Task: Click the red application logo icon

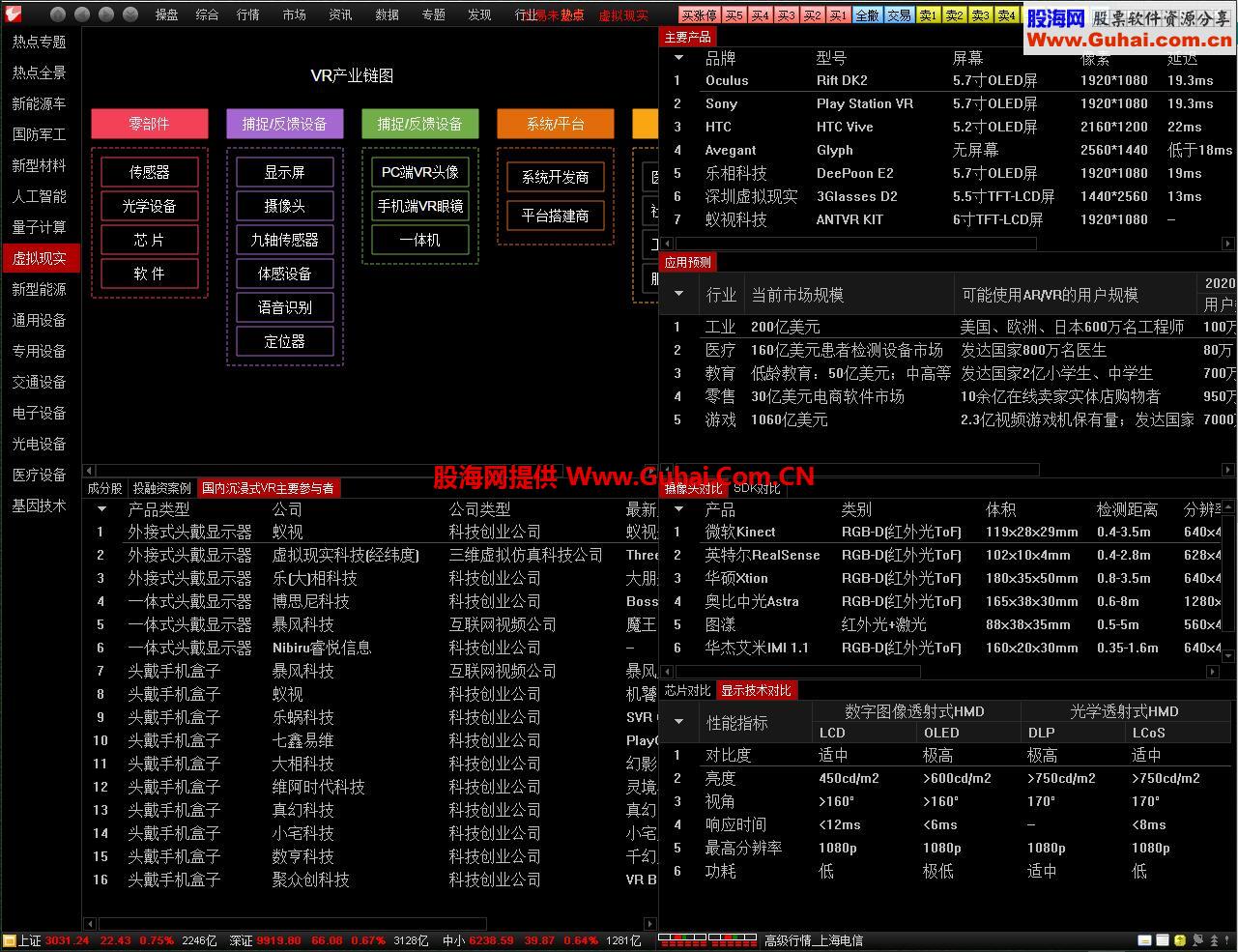Action: pos(14,14)
